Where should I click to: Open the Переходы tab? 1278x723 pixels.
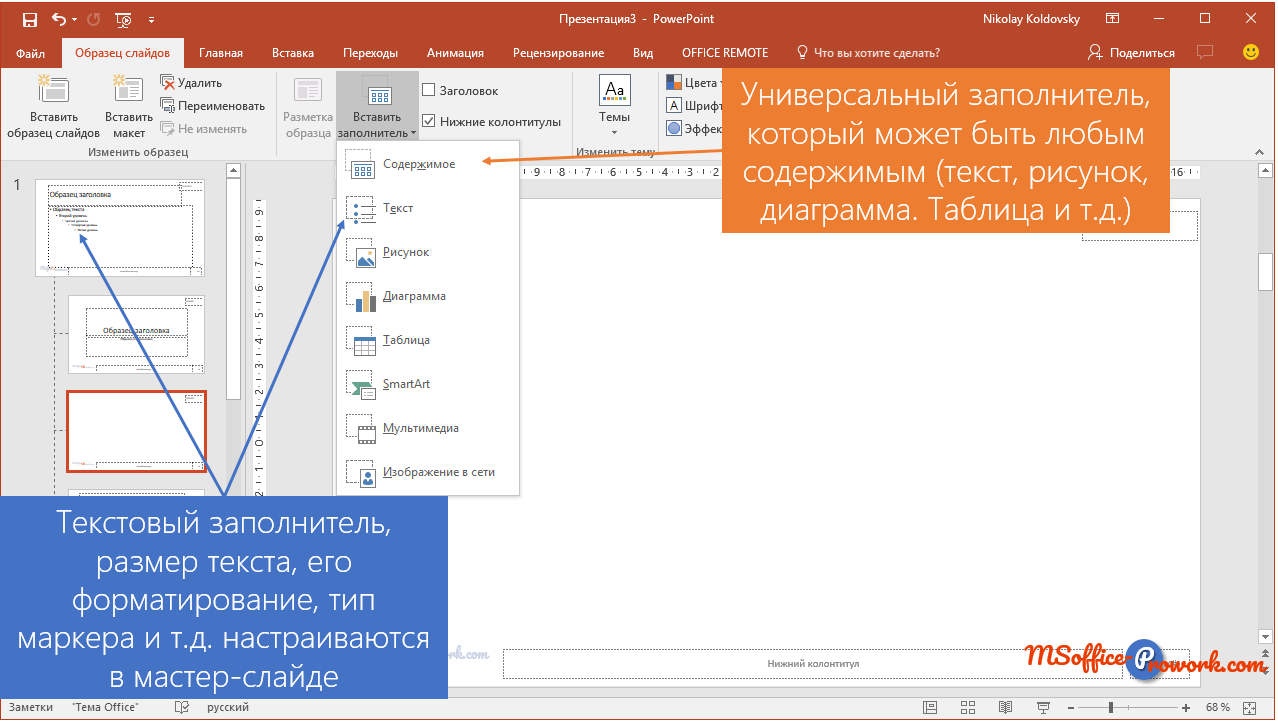coord(370,53)
